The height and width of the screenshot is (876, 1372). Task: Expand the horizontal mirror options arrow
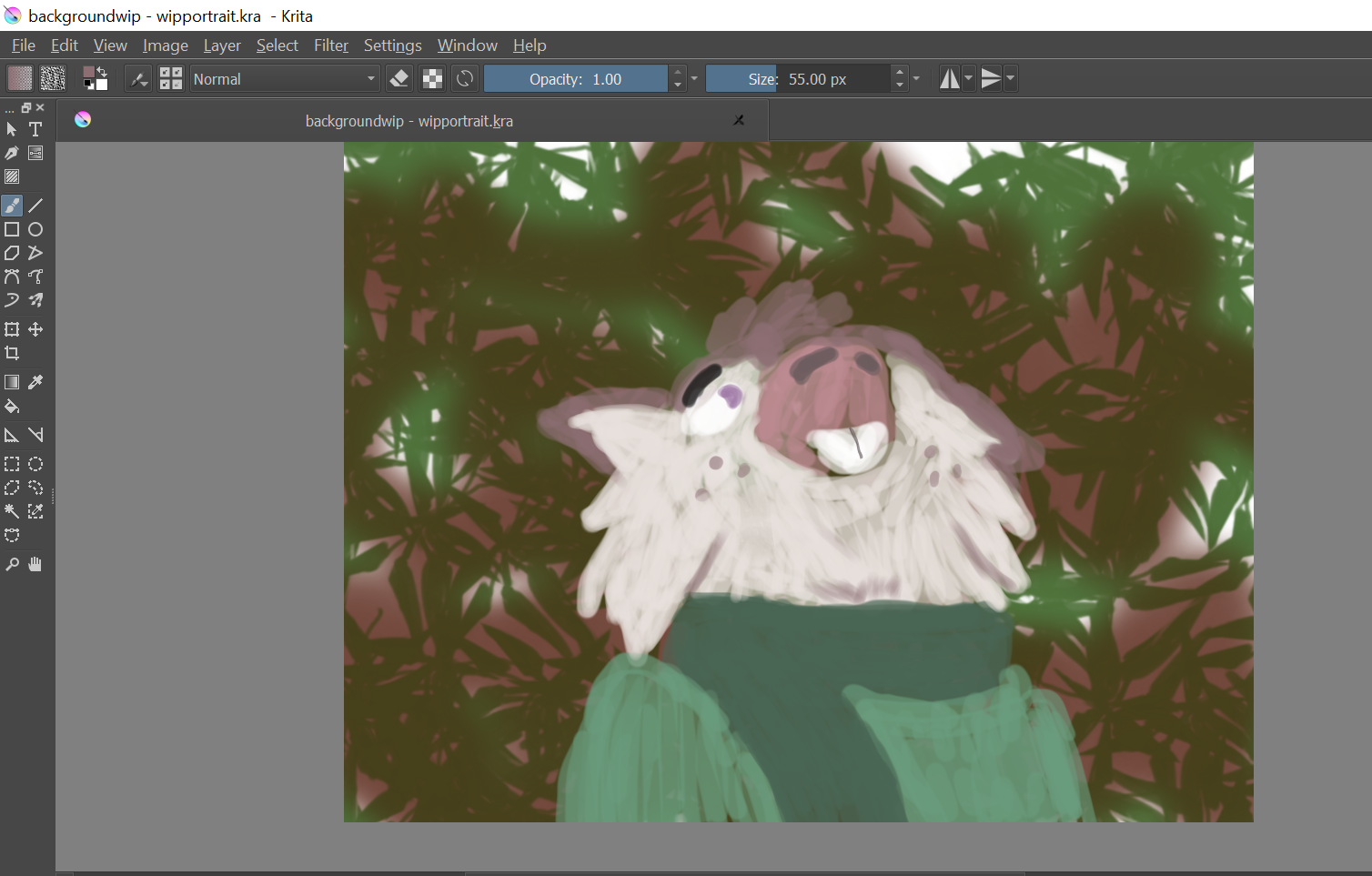(x=969, y=79)
